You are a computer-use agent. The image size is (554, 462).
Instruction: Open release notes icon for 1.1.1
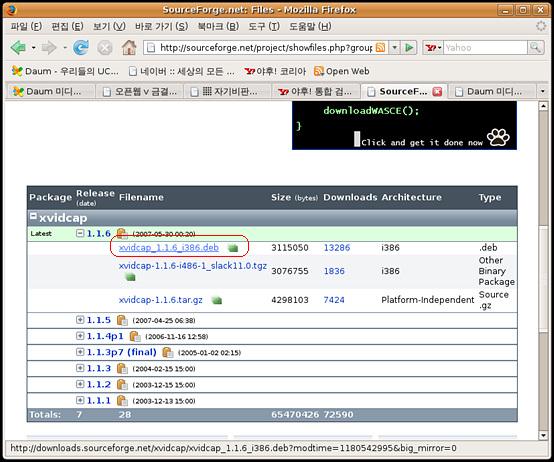click(x=122, y=401)
